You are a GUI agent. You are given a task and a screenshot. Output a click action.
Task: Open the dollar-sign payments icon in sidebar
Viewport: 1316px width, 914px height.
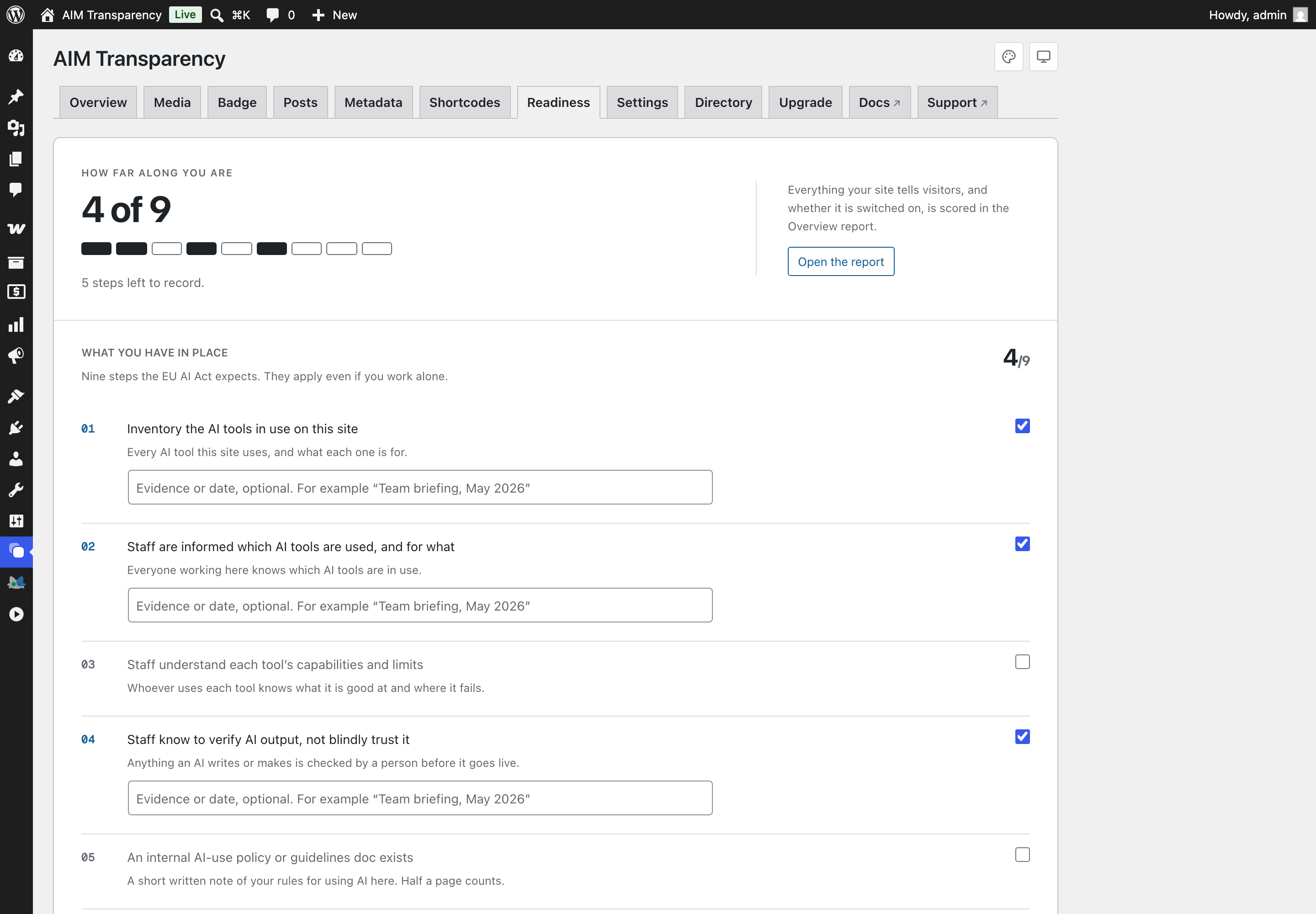coord(16,292)
